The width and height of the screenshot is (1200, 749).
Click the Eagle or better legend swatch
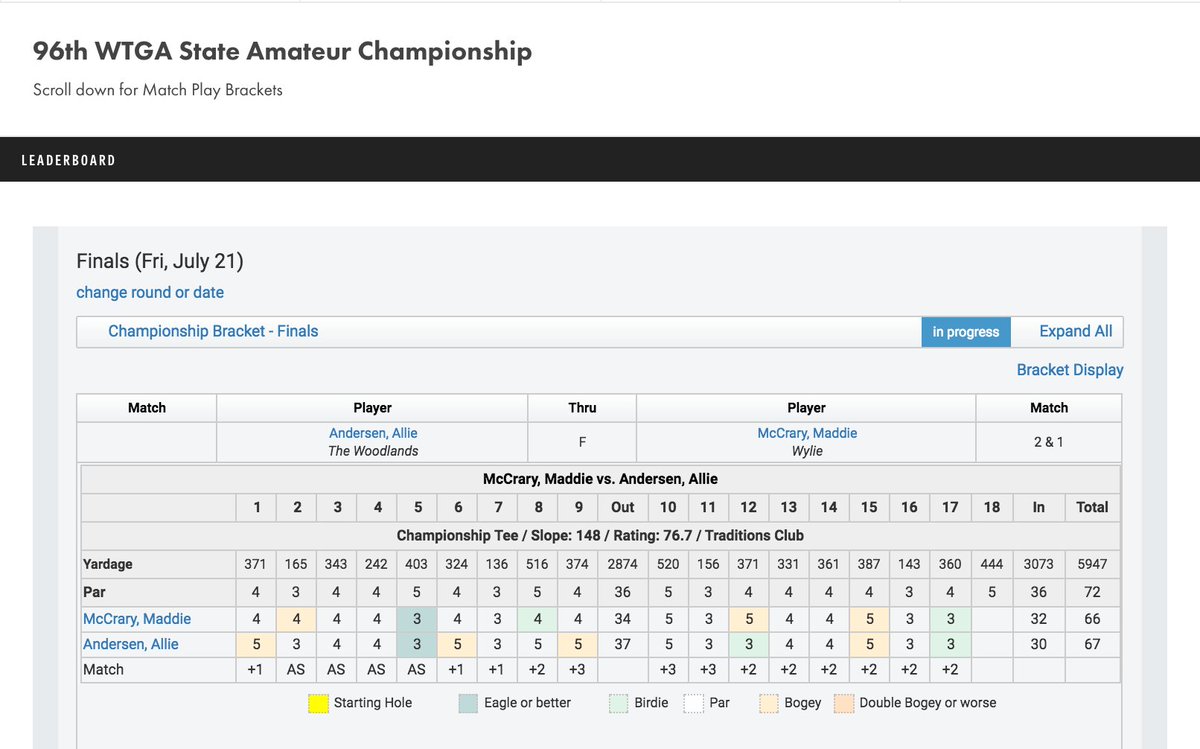pyautogui.click(x=469, y=703)
